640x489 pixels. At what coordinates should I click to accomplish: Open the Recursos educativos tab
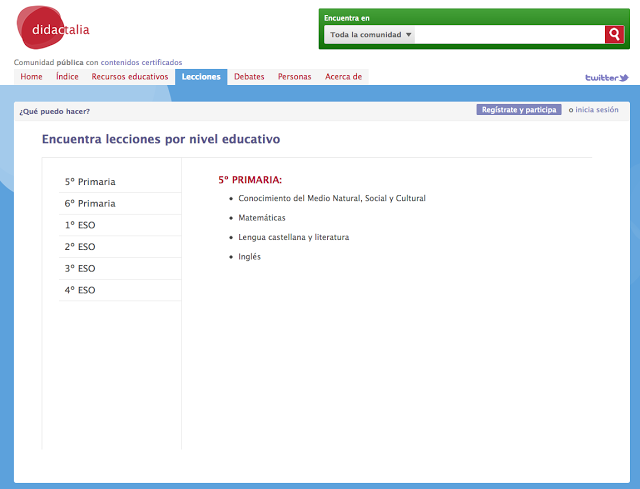click(x=130, y=77)
